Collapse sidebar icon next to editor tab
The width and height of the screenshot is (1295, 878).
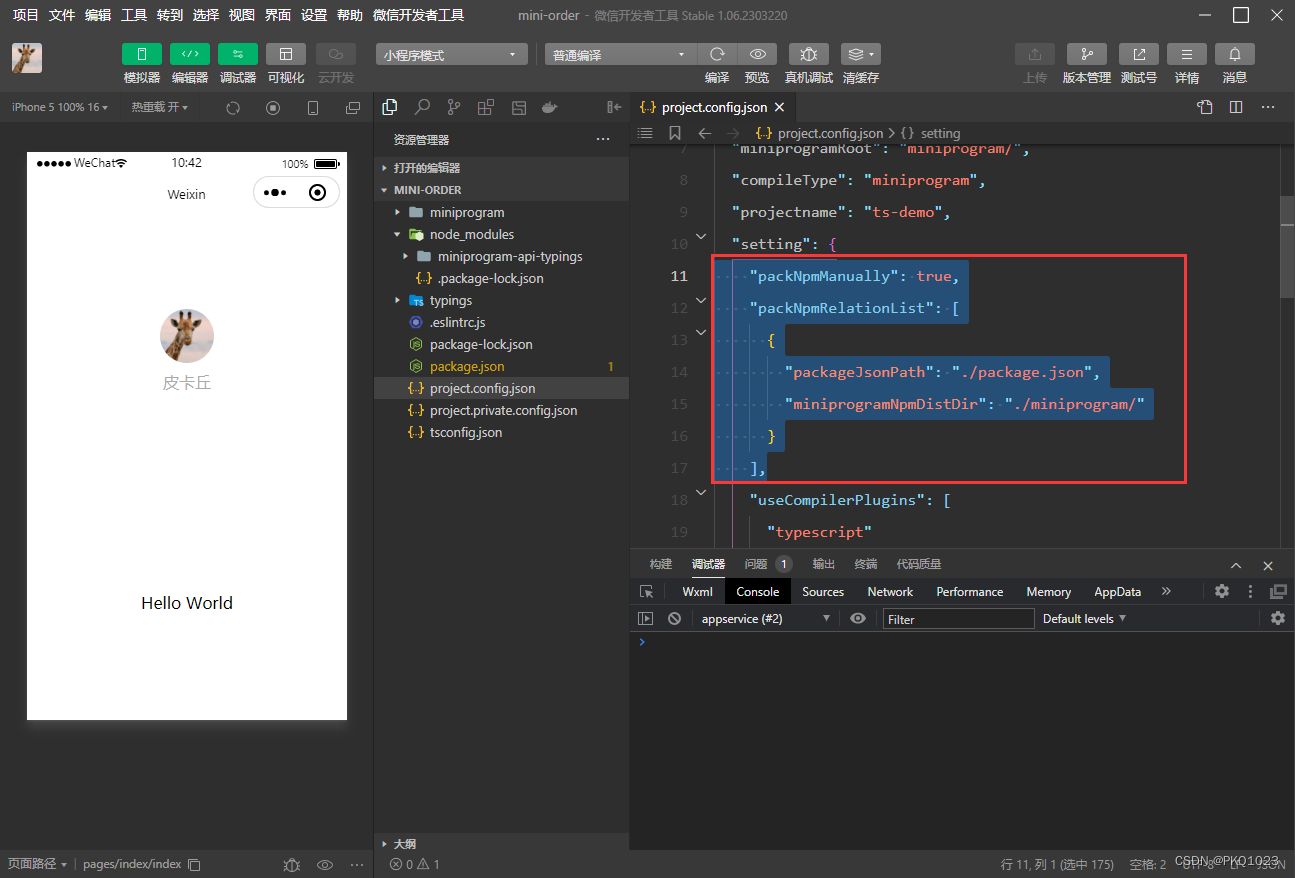[x=614, y=107]
